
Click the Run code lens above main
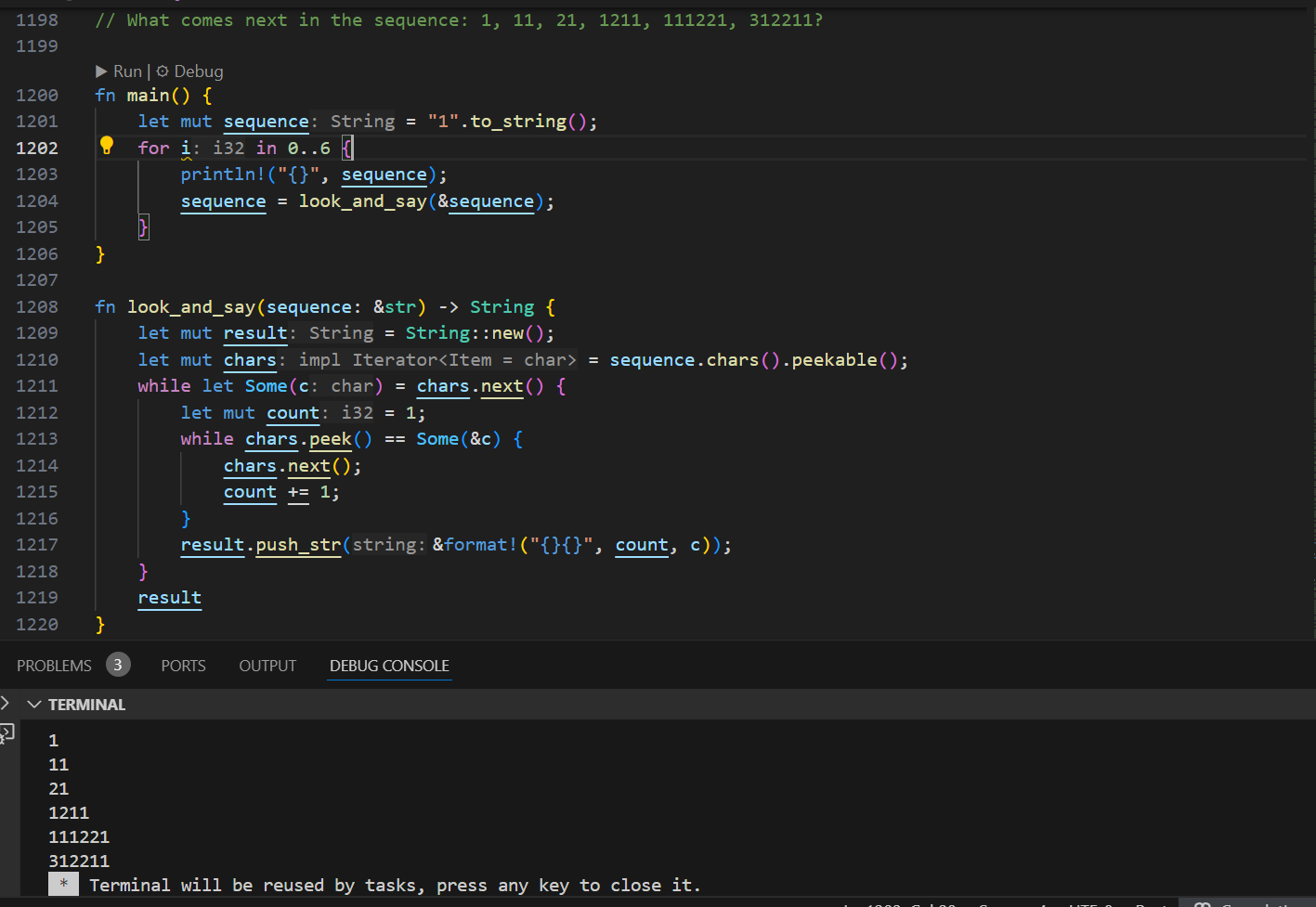coord(119,71)
